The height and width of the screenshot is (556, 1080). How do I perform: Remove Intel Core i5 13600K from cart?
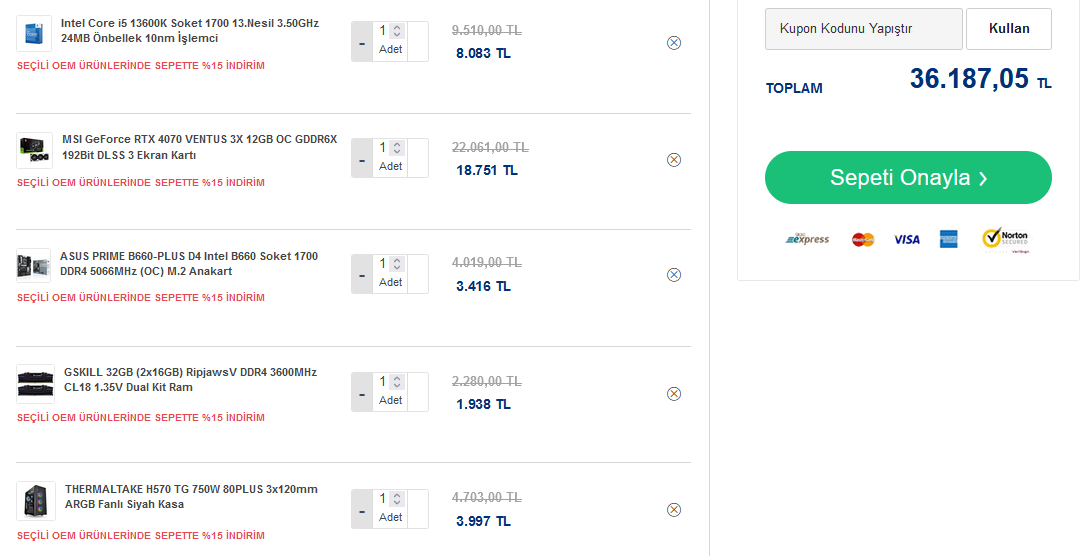674,43
